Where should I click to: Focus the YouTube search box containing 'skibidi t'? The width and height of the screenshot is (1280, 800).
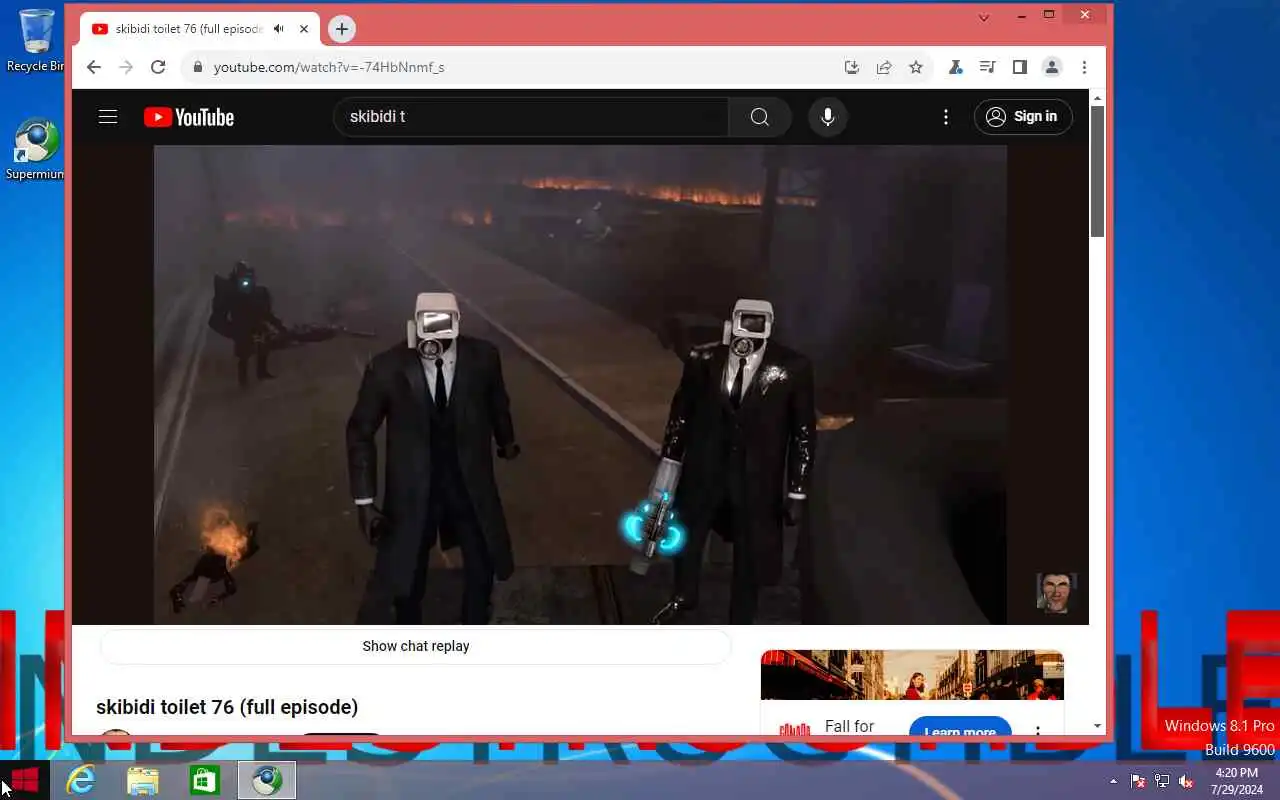pyautogui.click(x=531, y=117)
